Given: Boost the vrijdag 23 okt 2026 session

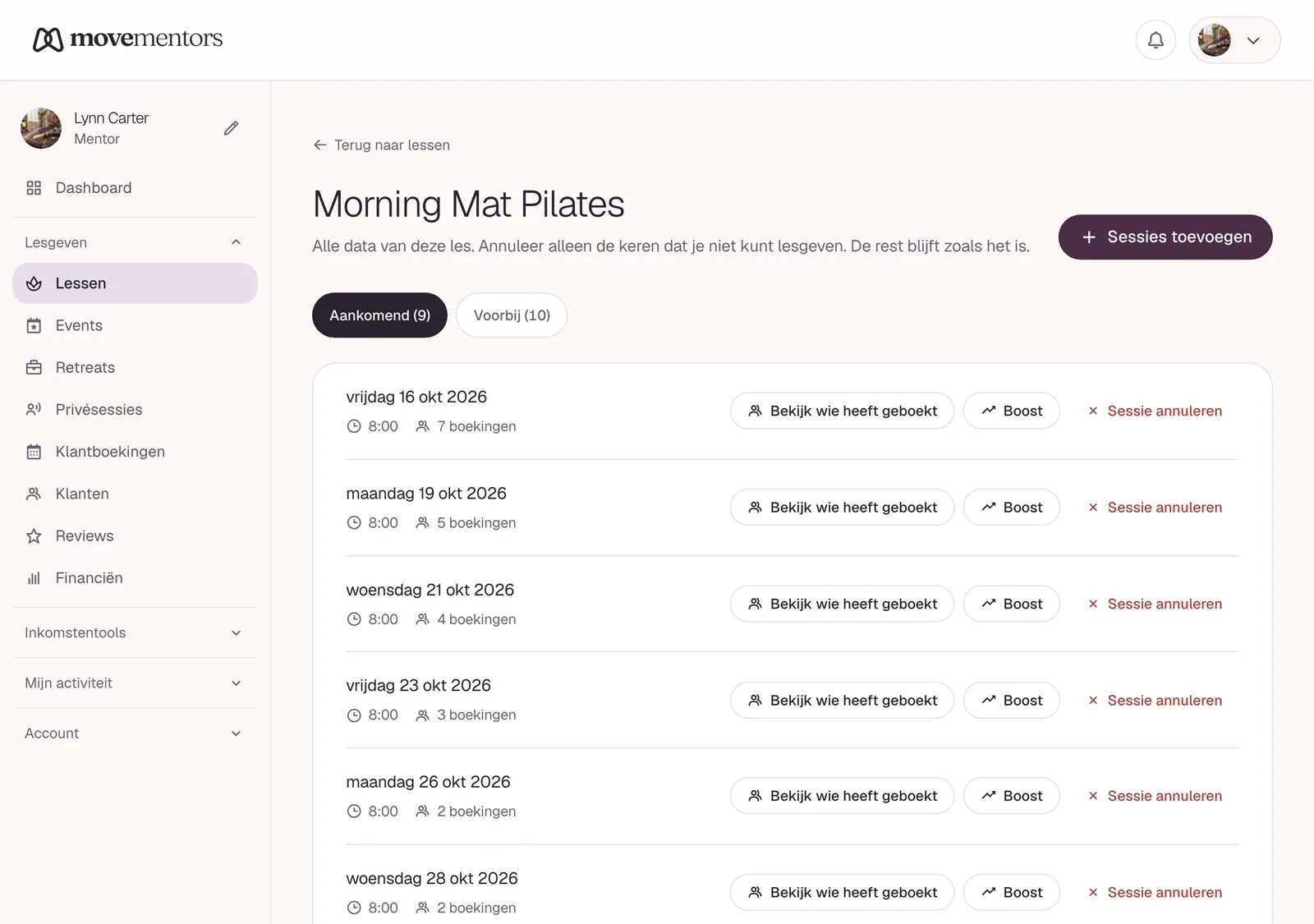Looking at the screenshot, I should [x=1011, y=701].
